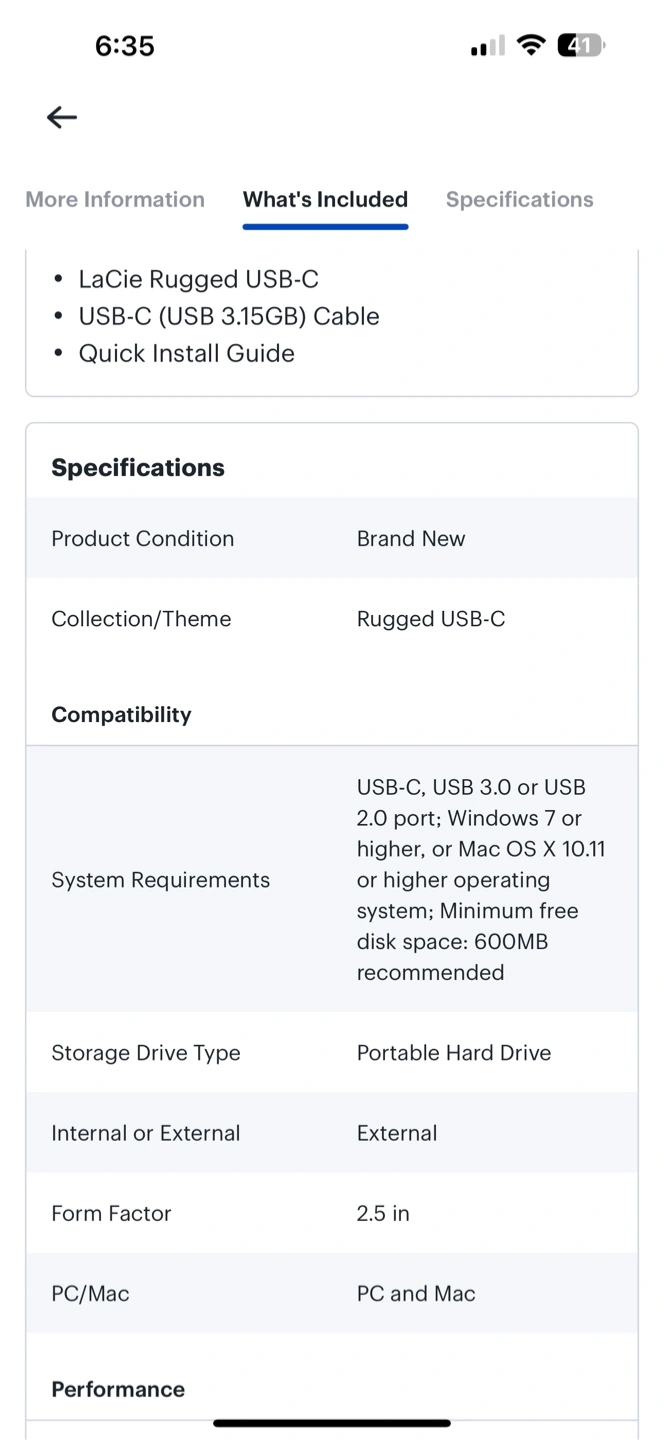The image size is (664, 1440).
Task: Select the What's Included tab
Action: coord(325,199)
